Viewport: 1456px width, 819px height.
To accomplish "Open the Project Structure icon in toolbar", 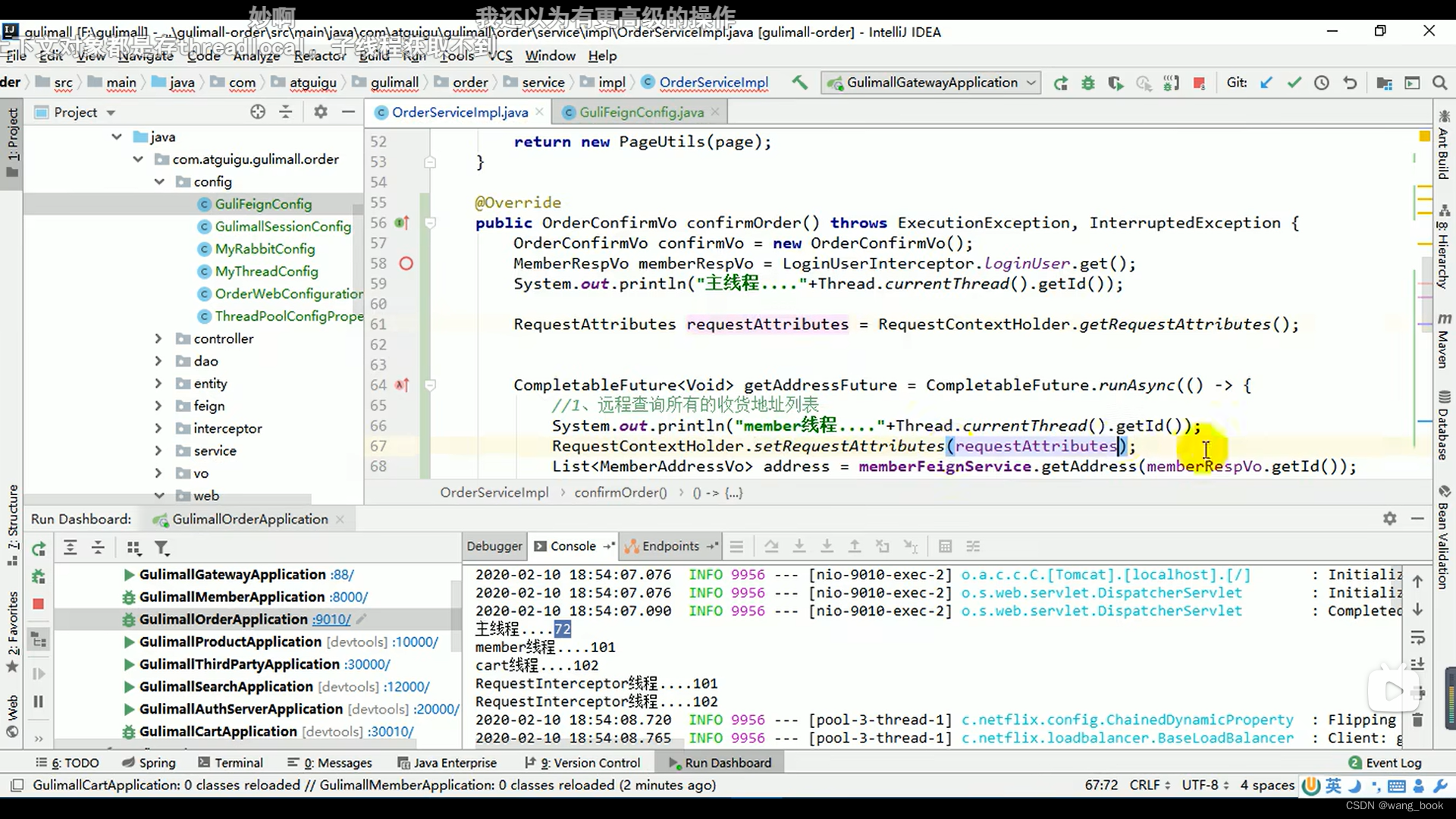I will [1384, 83].
